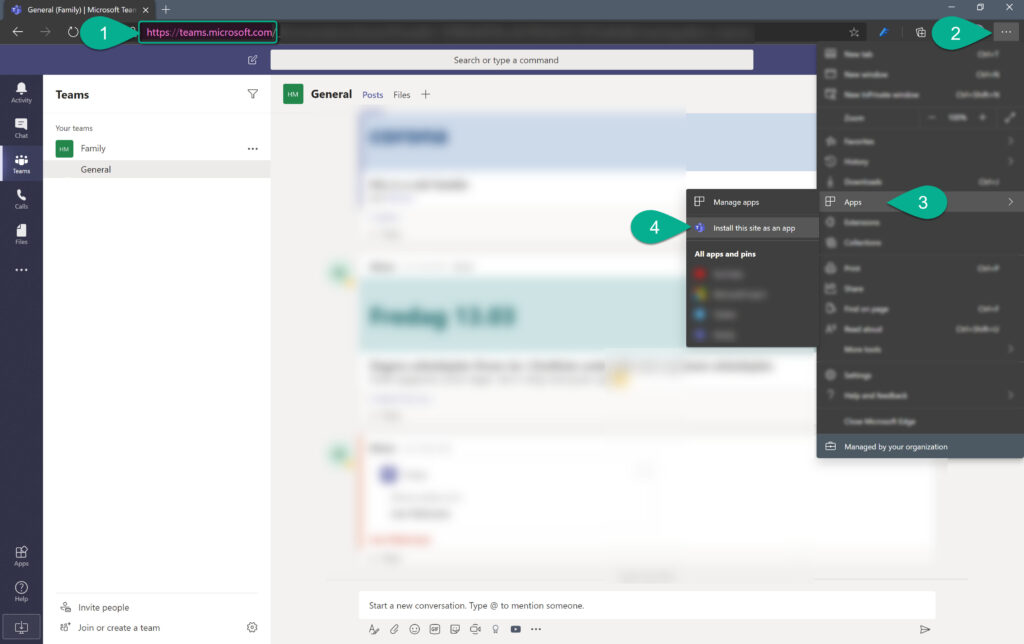Send the message with arrow icon

pyautogui.click(x=925, y=630)
